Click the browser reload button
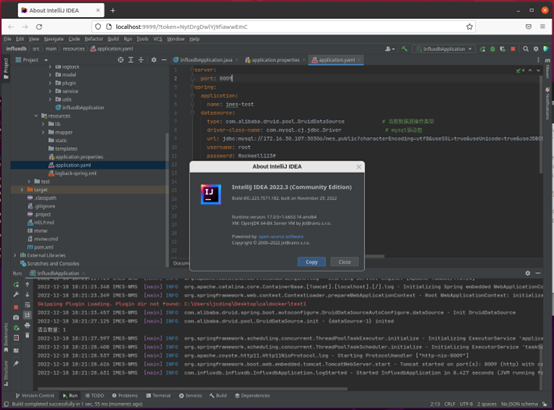Screen dimensions: 554x410 point(39,27)
